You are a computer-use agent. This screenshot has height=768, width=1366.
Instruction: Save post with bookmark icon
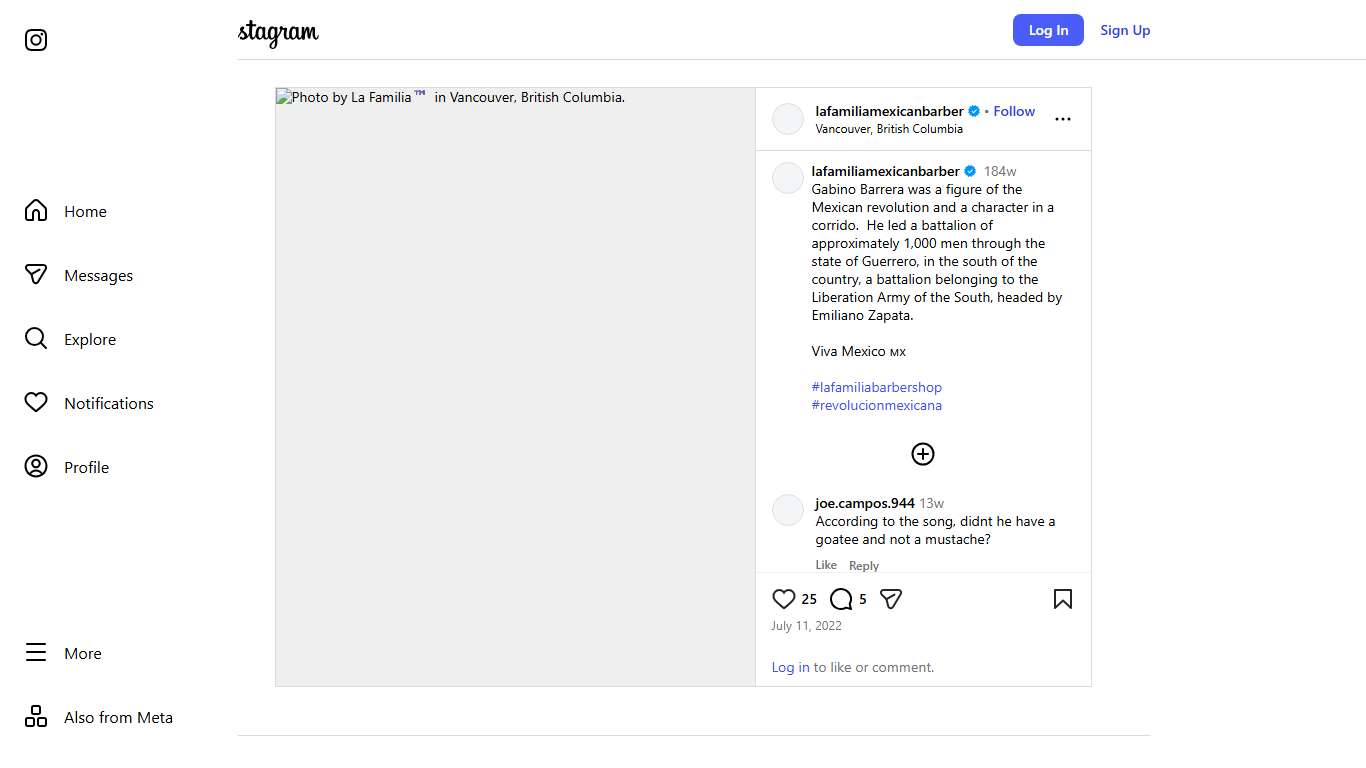pyautogui.click(x=1063, y=599)
